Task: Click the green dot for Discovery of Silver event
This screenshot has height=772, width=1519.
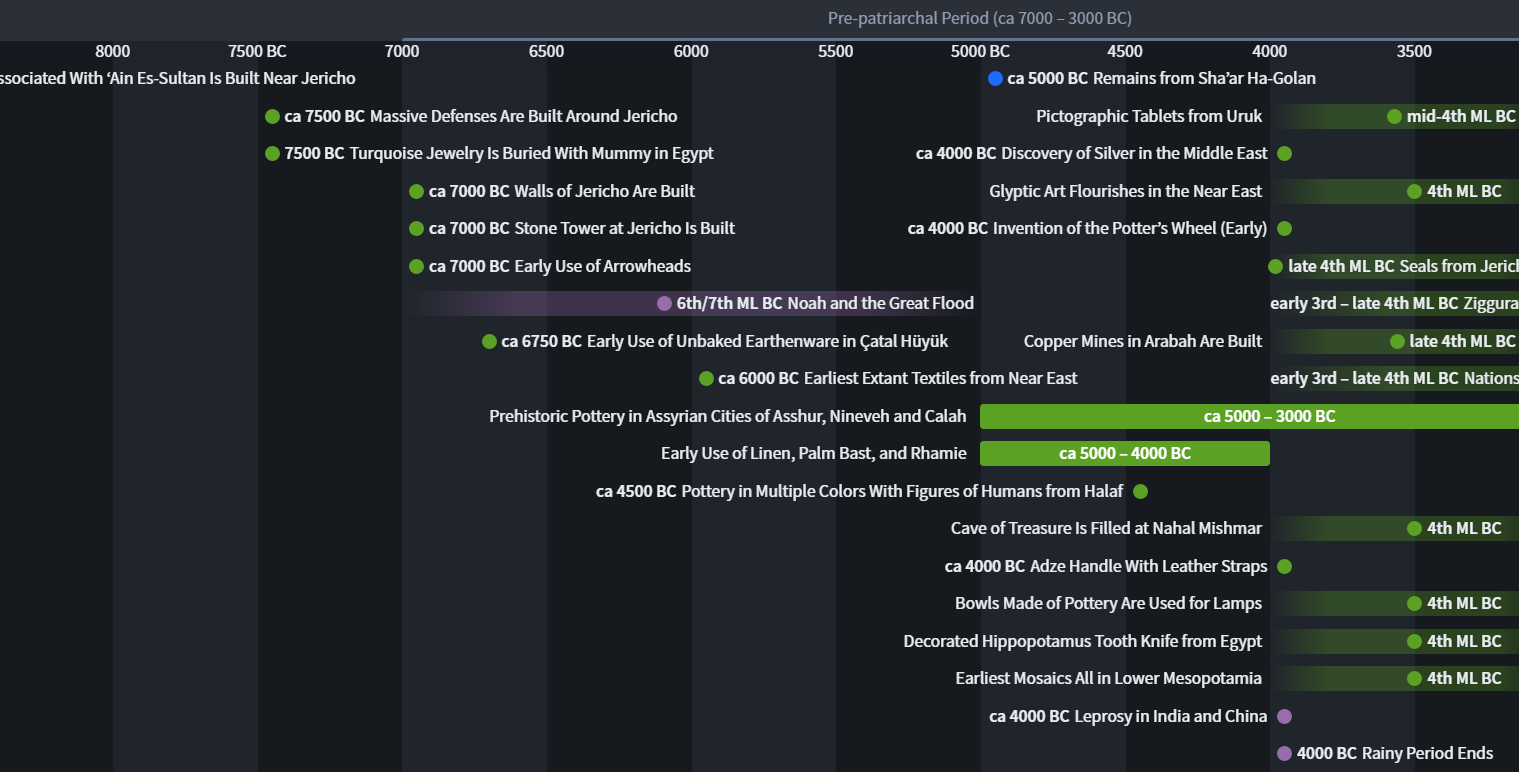Action: pyautogui.click(x=1285, y=153)
